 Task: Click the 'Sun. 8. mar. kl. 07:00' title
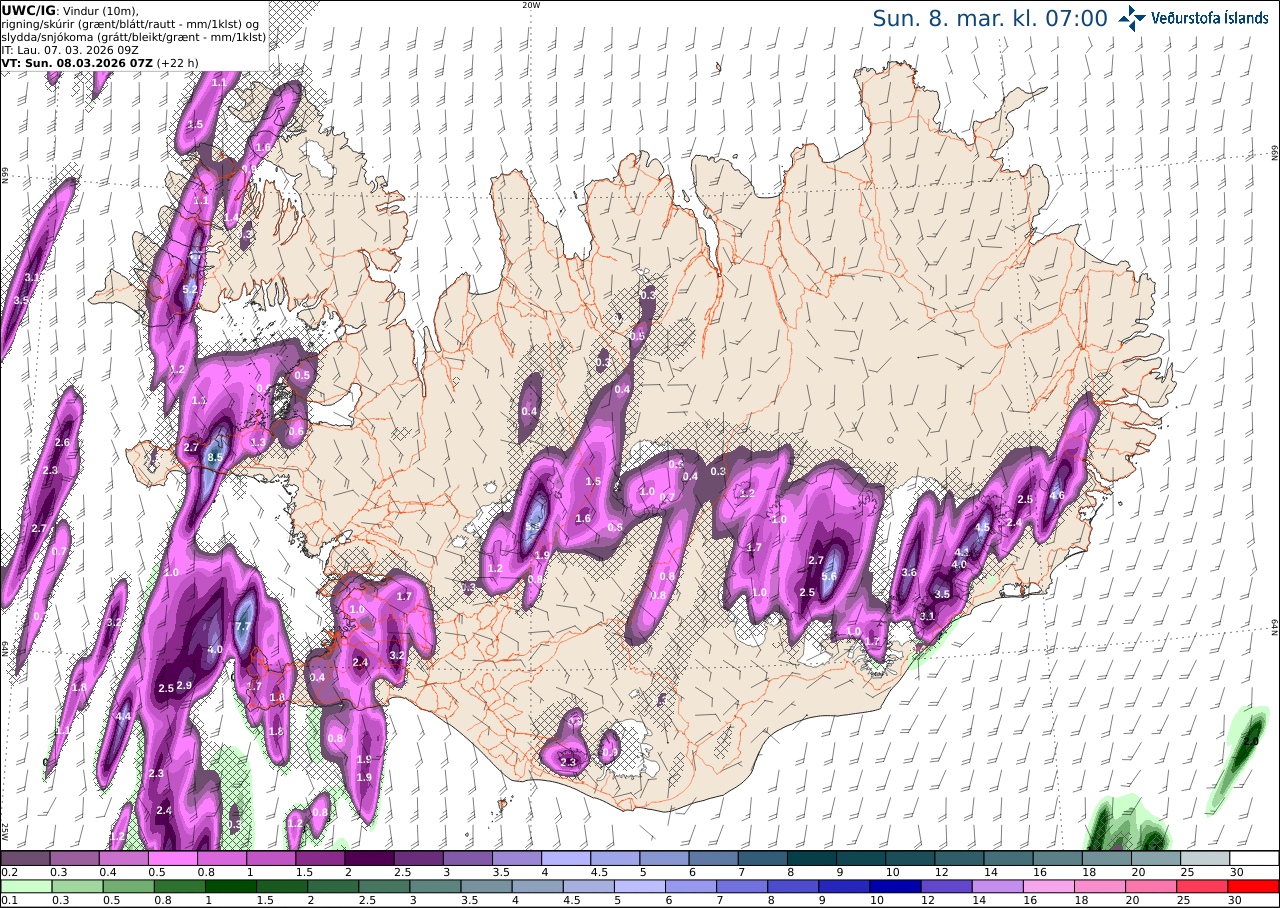click(990, 18)
